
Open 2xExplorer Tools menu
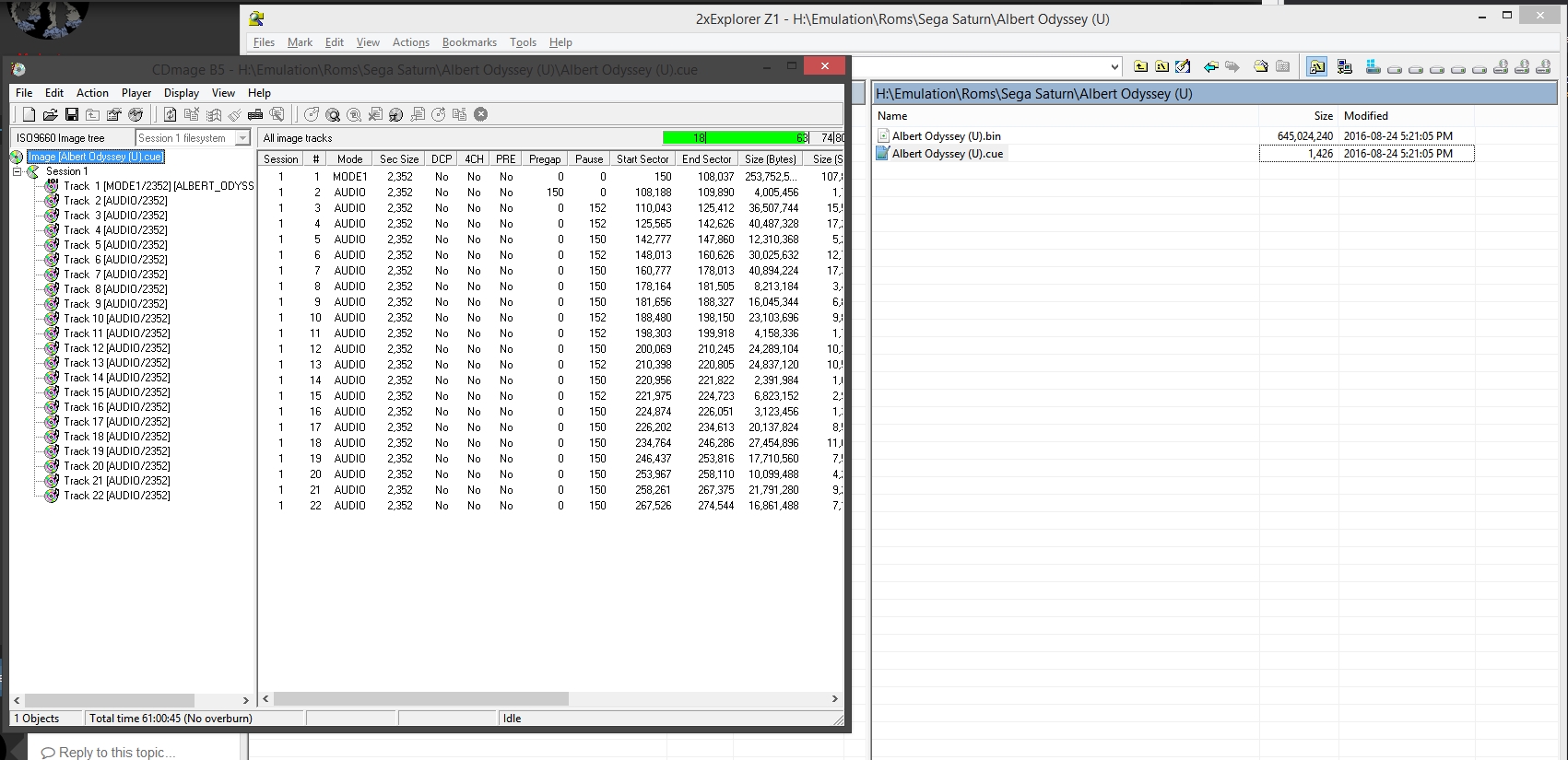click(x=523, y=42)
